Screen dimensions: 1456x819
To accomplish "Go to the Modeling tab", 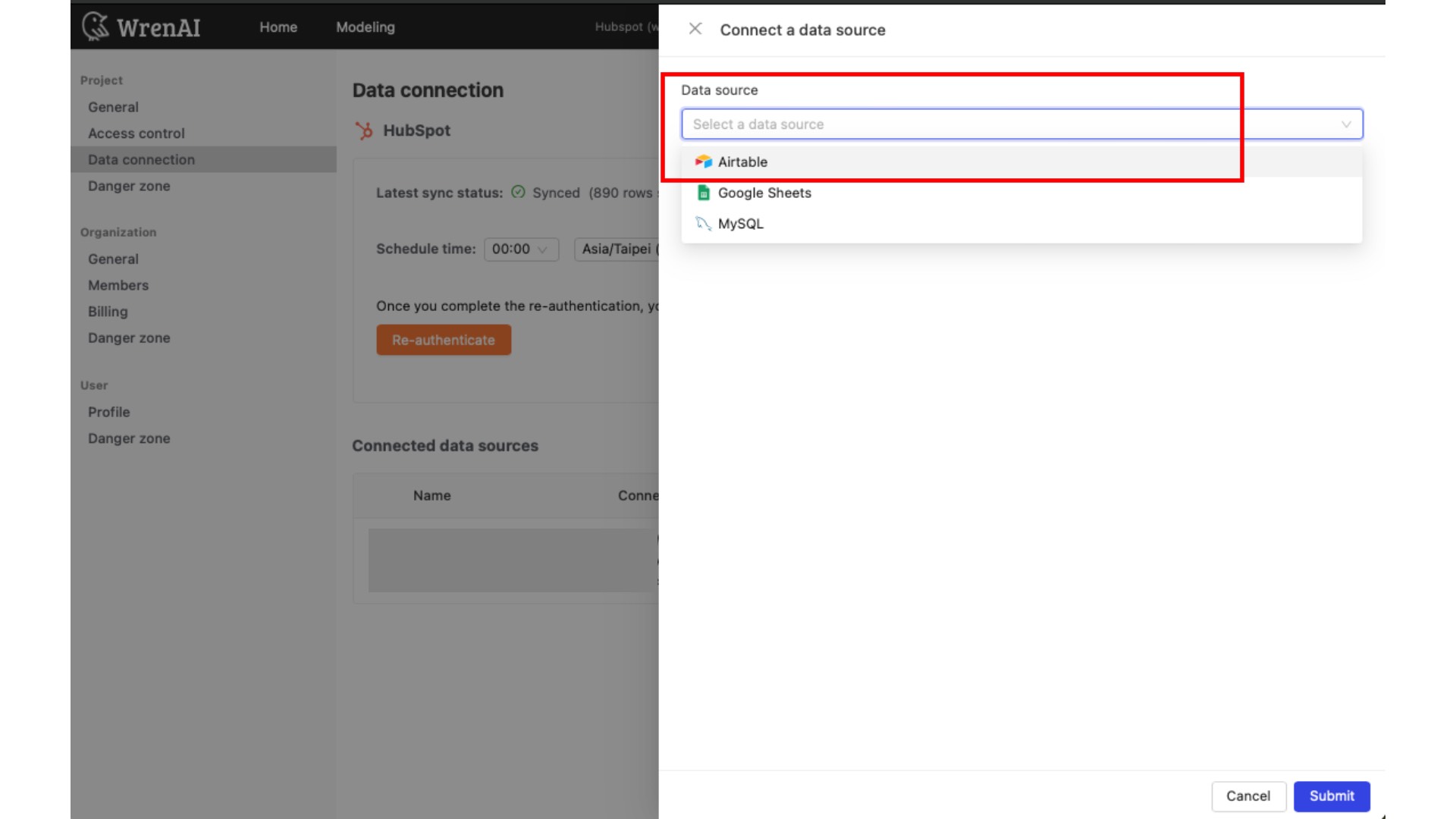I will point(366,27).
